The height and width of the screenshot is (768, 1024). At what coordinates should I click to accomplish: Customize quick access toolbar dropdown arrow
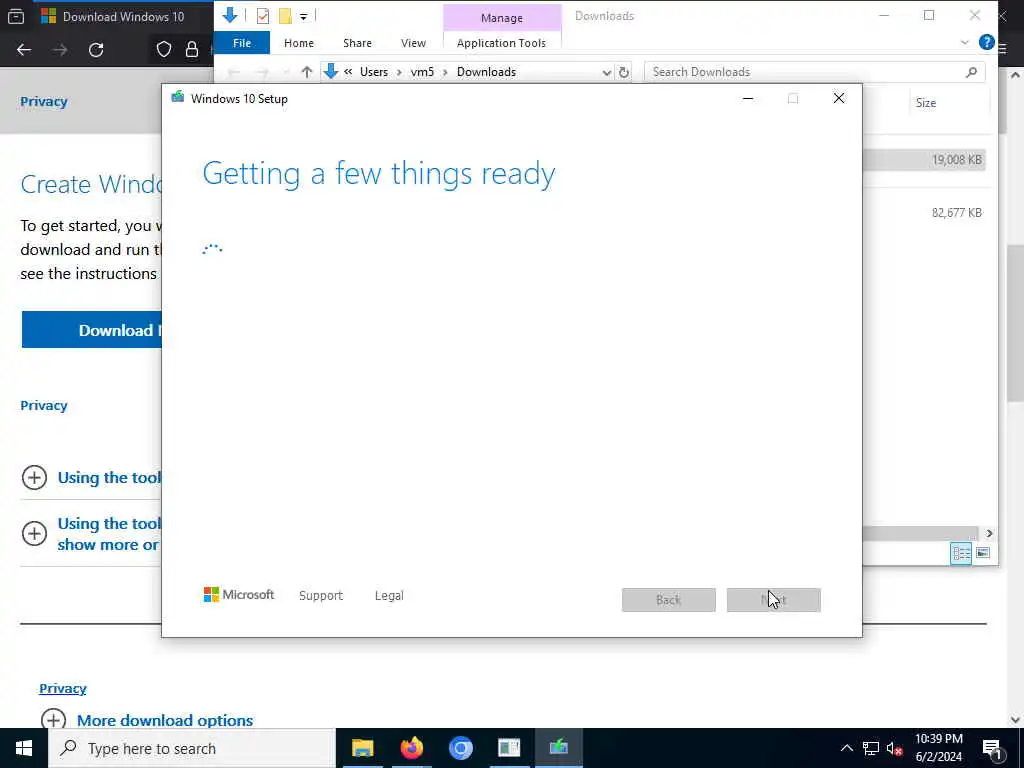tap(304, 16)
